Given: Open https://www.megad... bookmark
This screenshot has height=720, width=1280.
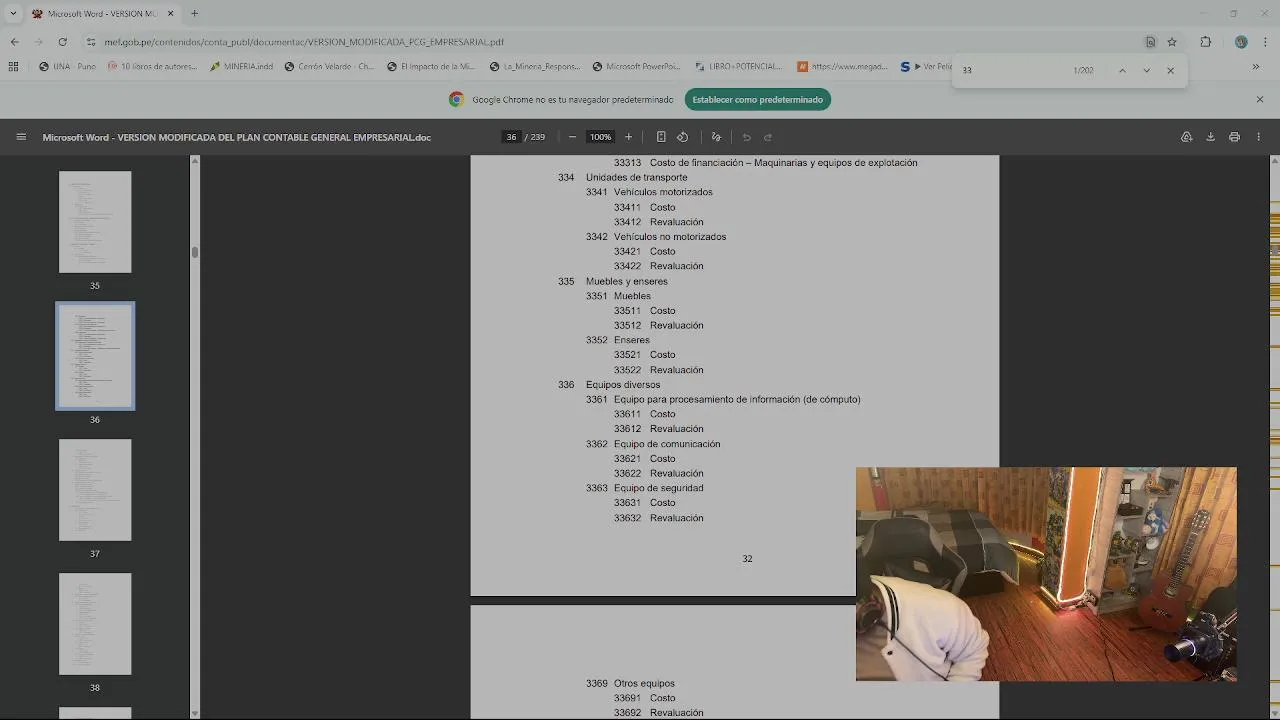Looking at the screenshot, I should point(843,67).
